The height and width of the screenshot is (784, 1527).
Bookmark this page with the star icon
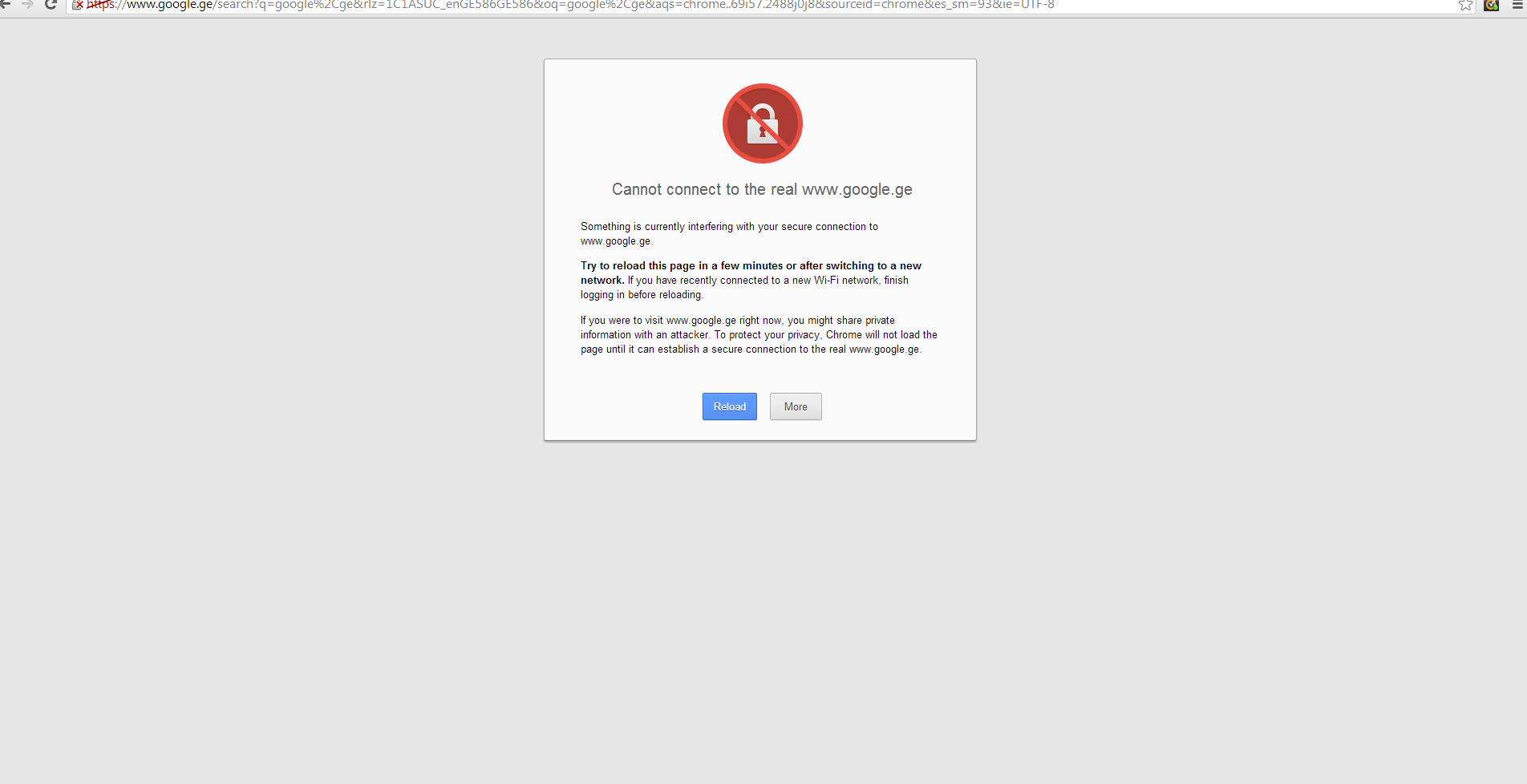click(1465, 5)
